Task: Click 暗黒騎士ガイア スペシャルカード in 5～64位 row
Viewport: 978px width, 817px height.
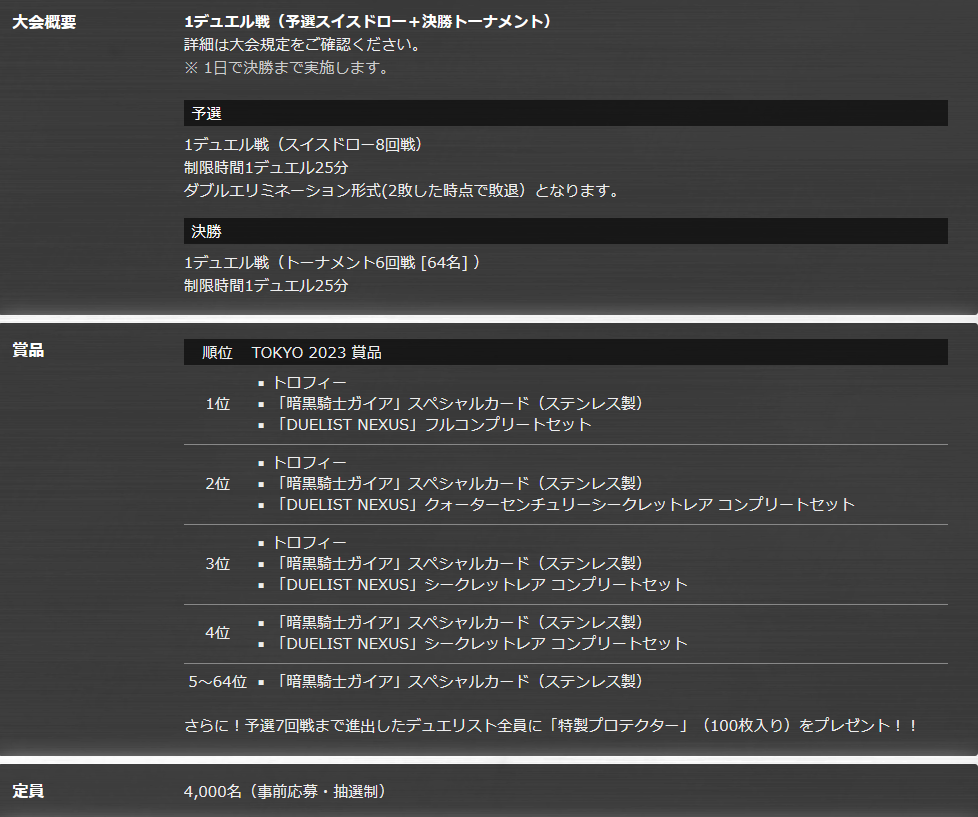Action: tap(460, 682)
